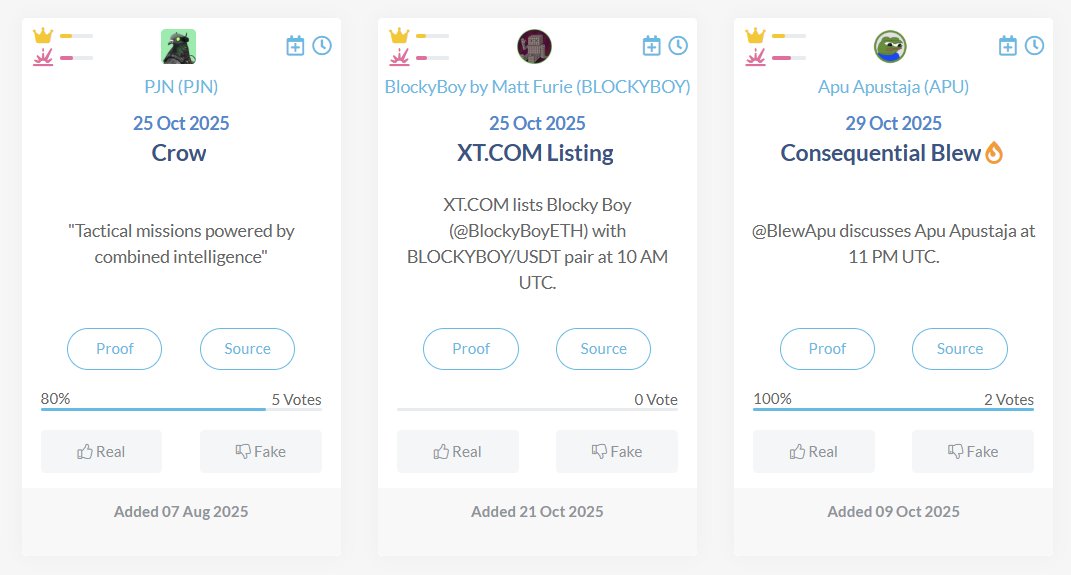The image size is (1071, 575).
Task: Vote Fake on the Crow event
Action: (x=260, y=452)
